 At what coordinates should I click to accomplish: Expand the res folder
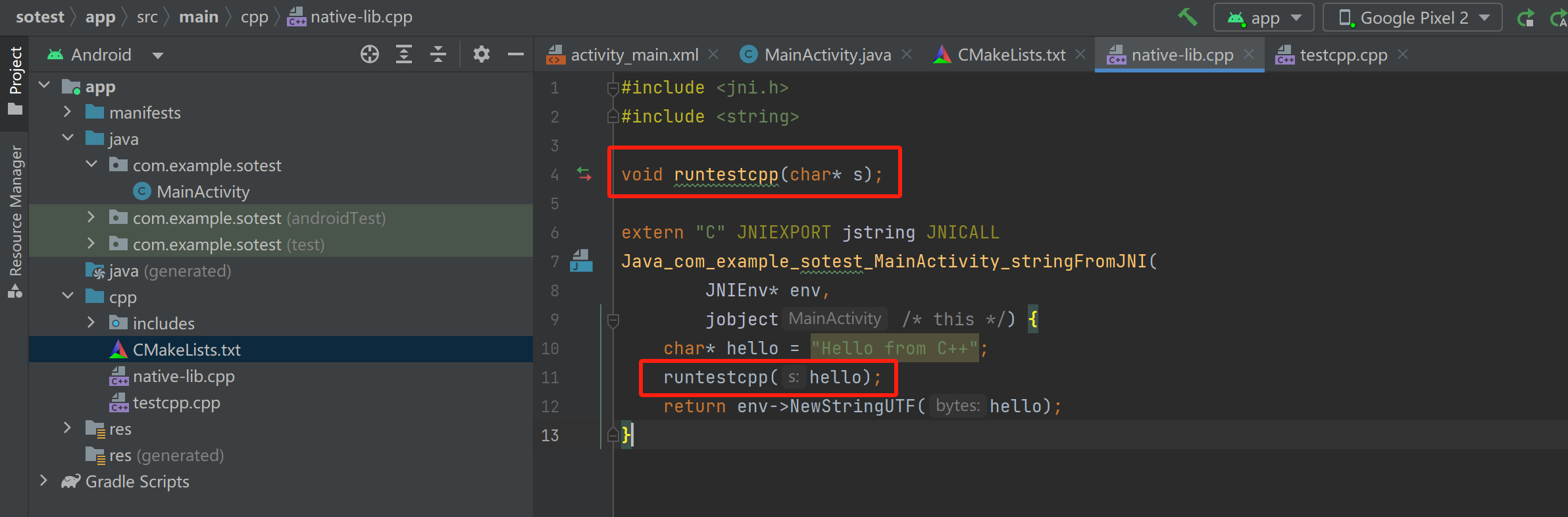point(67,428)
